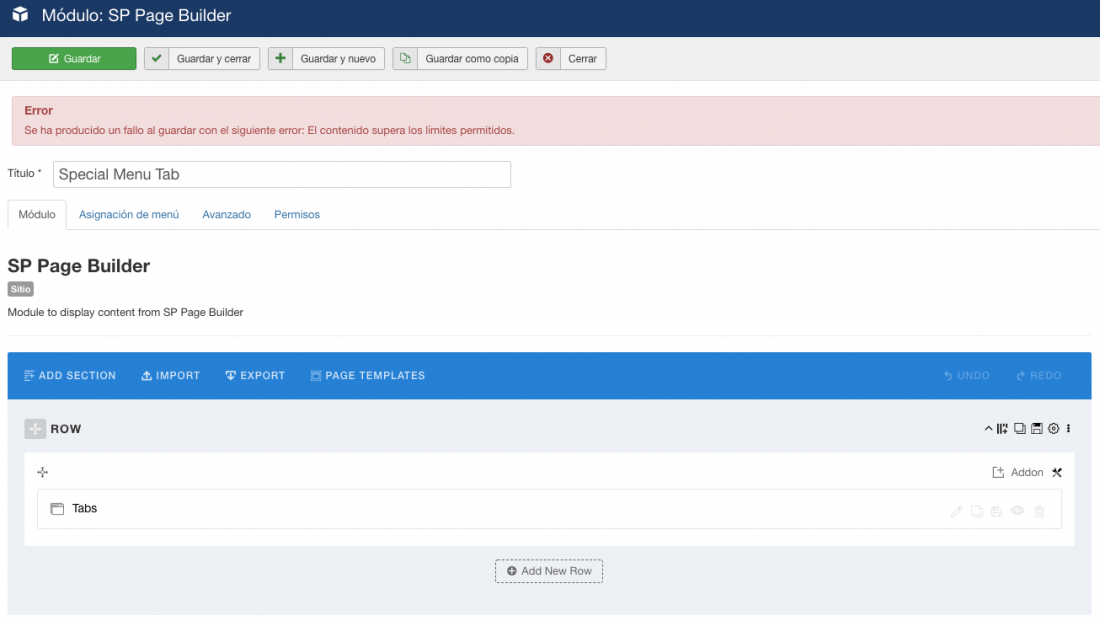Screen dimensions: 1100x621
Task: Toggle Tabs addon visibility with eye icon
Action: click(x=1017, y=511)
